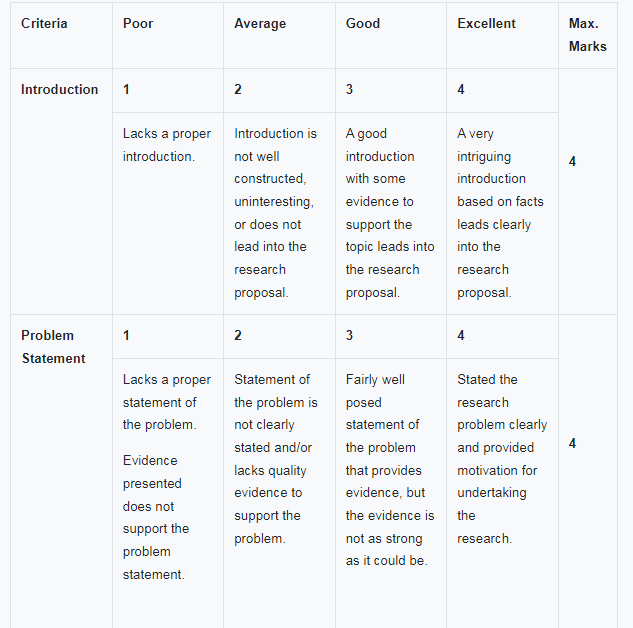633x628 pixels.
Task: Click 'Evidence presented does not support' paragraph
Action: pyautogui.click(x=155, y=517)
